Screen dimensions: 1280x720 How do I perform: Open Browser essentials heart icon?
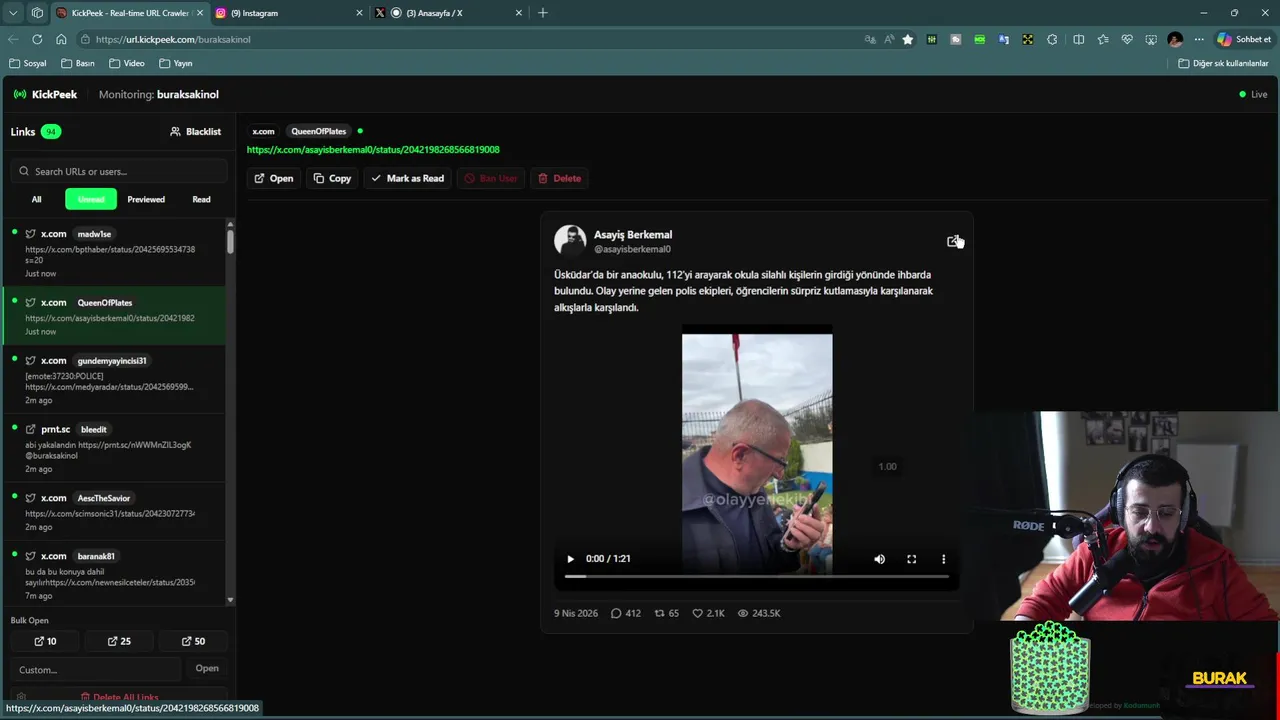[1127, 39]
